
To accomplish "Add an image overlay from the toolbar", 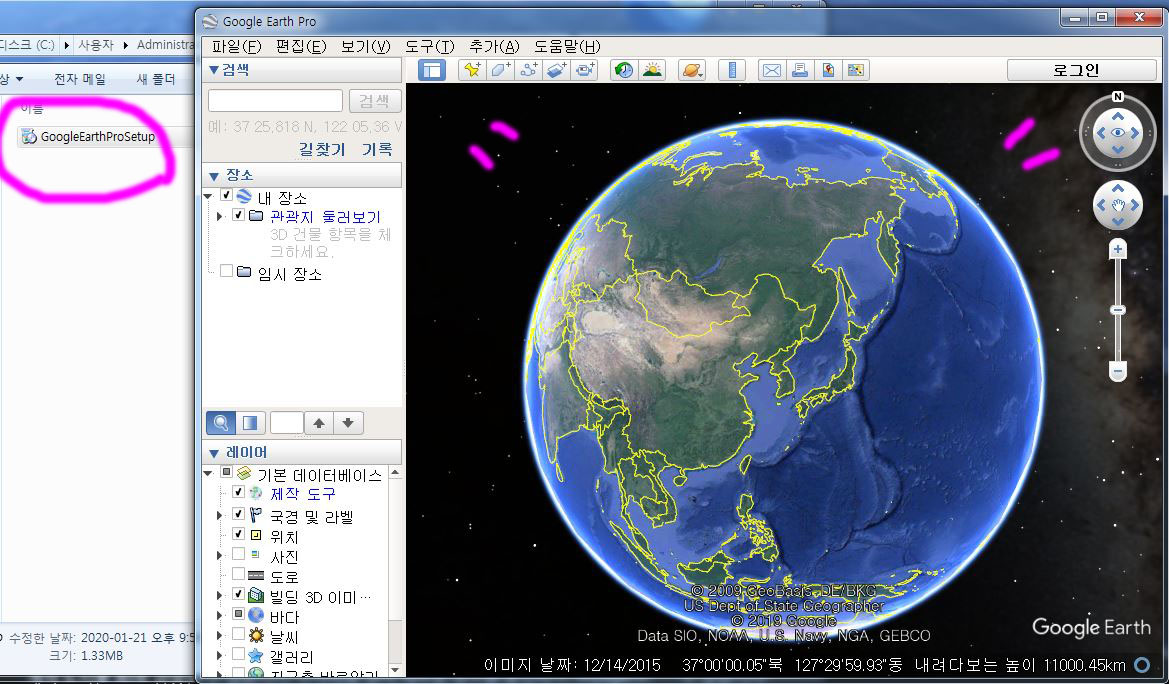I will [557, 70].
